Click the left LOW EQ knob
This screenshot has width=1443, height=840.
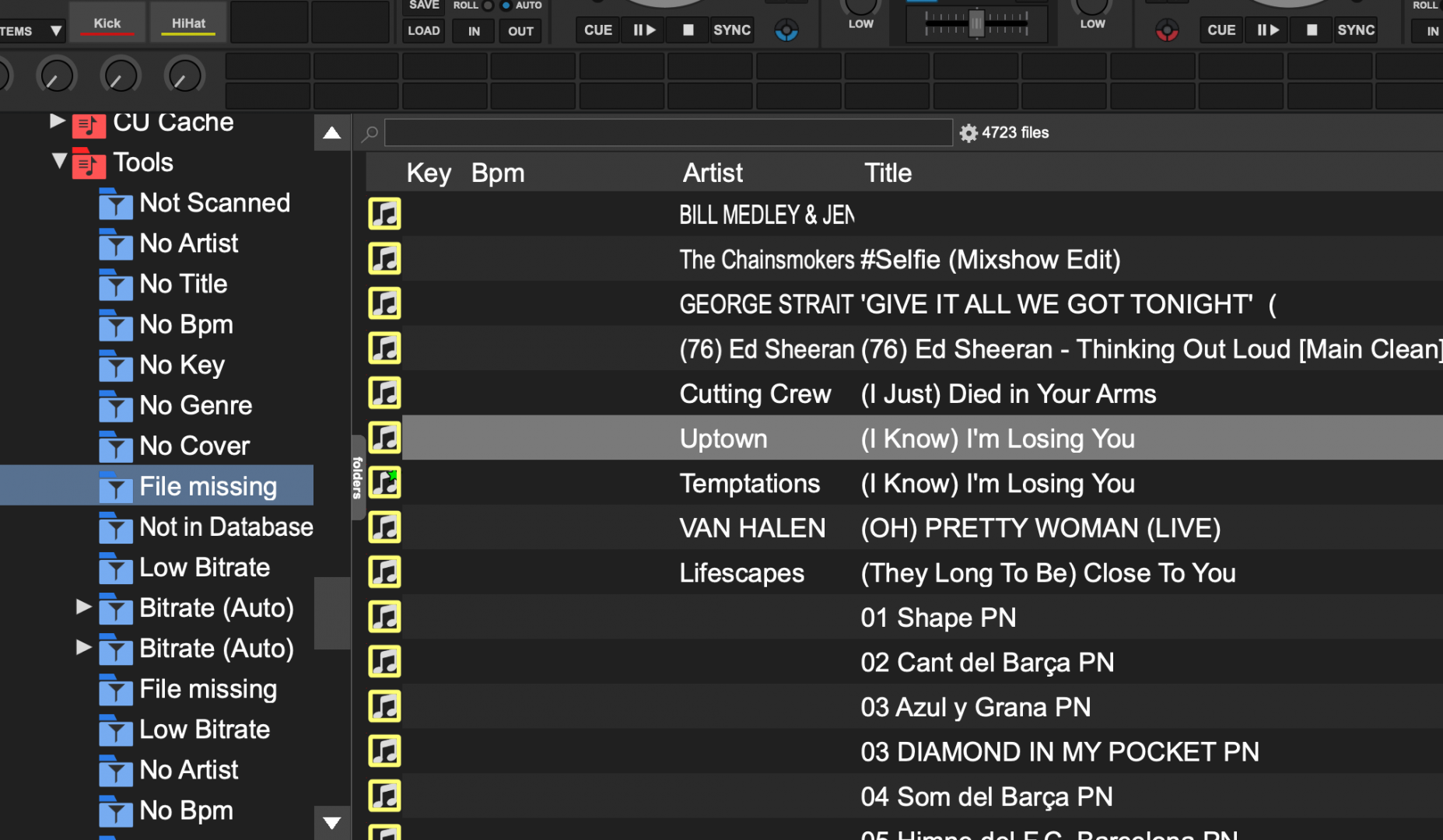(860, 7)
